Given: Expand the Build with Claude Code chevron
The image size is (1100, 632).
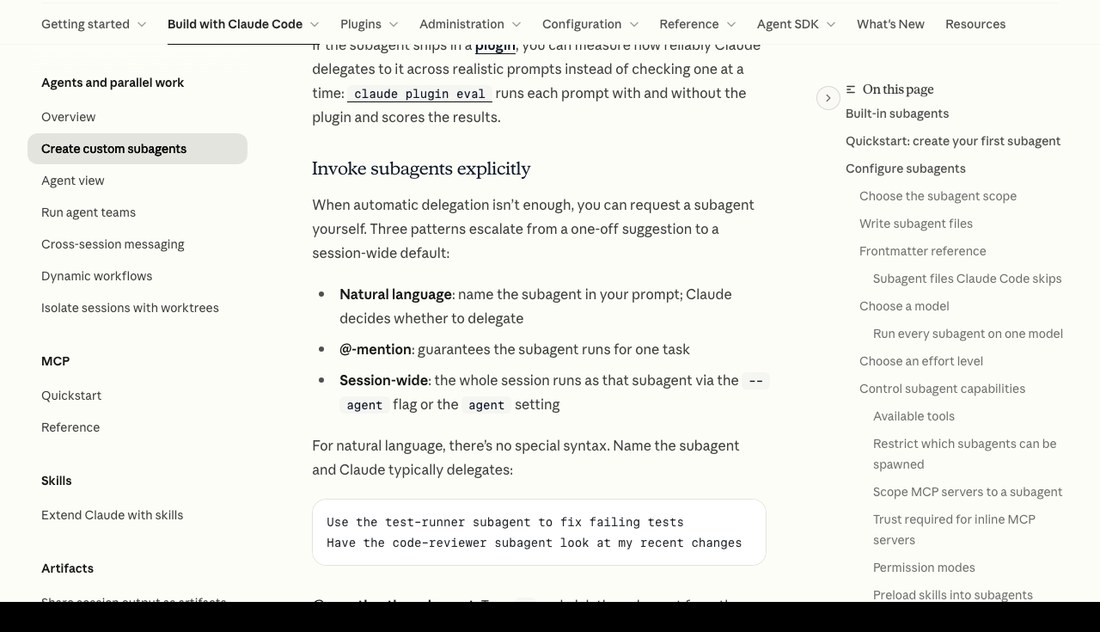Looking at the screenshot, I should pyautogui.click(x=314, y=25).
